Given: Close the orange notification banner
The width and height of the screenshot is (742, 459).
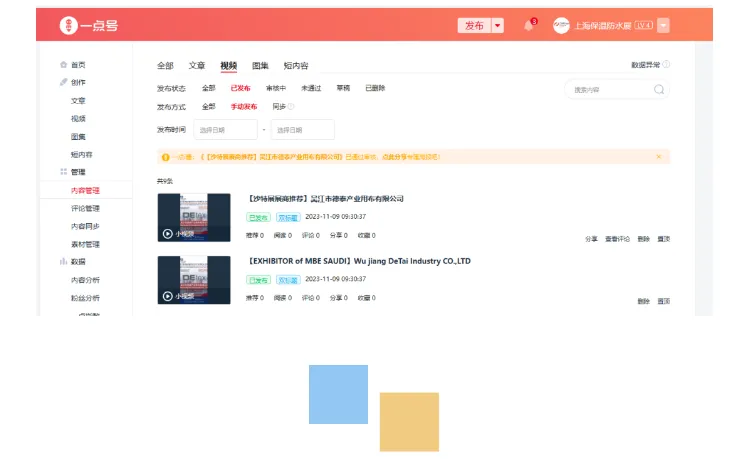Looking at the screenshot, I should tap(659, 157).
